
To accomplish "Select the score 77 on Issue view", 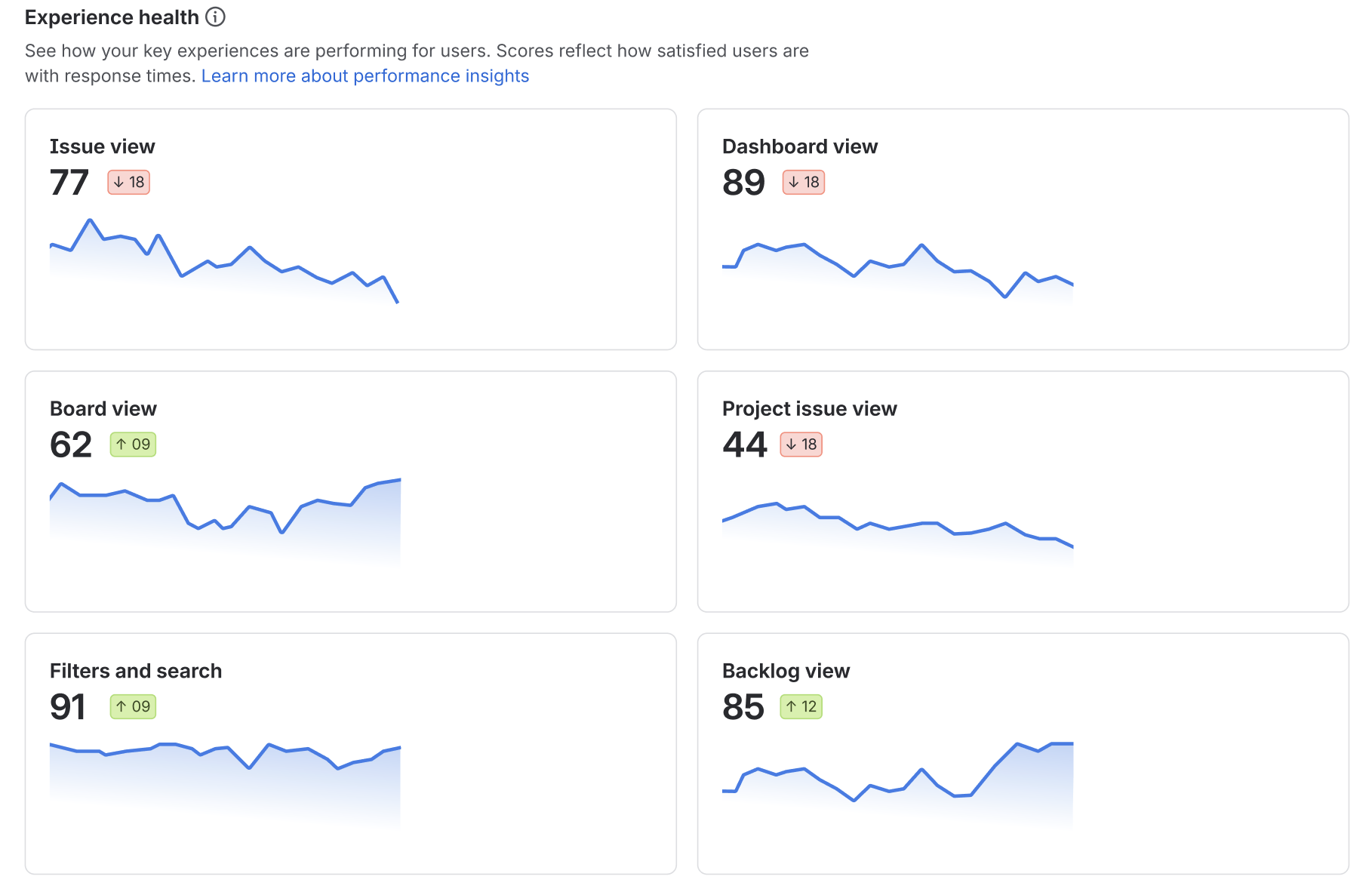I will pos(69,182).
